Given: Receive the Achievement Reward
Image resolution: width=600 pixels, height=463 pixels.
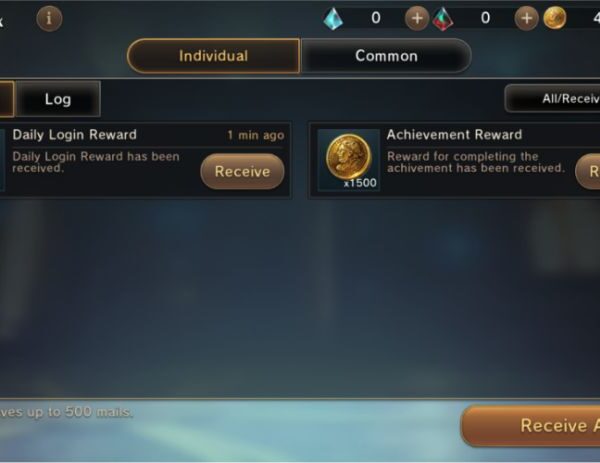Looking at the screenshot, I should 588,171.
